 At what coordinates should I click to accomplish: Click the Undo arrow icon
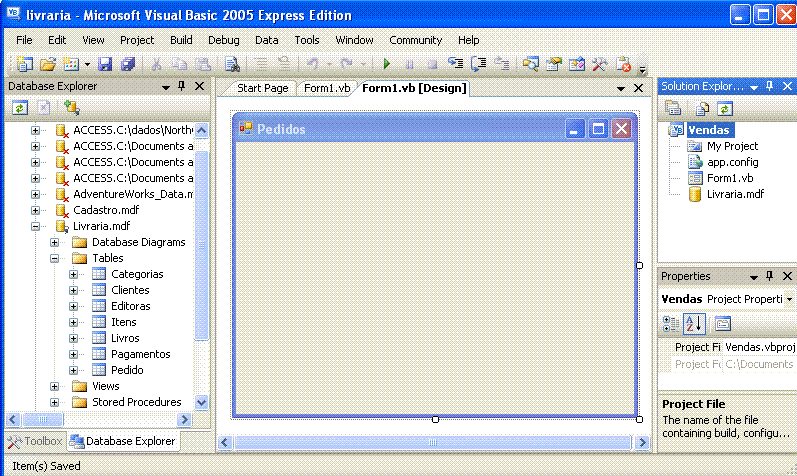[x=313, y=64]
